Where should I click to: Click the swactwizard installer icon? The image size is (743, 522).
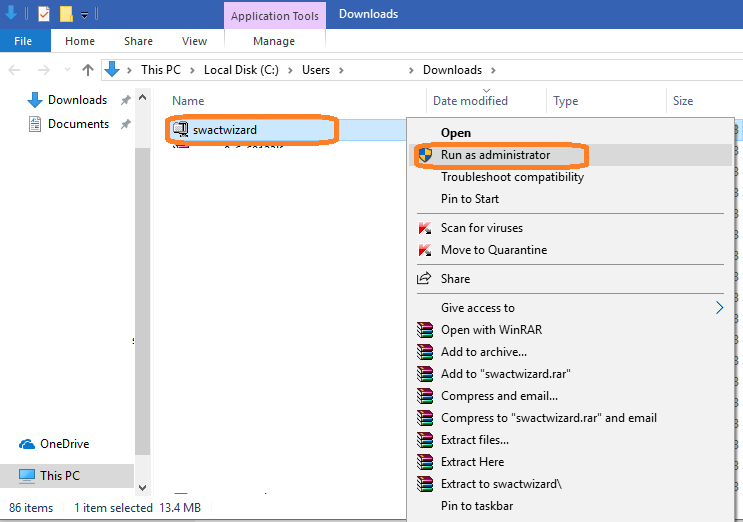181,129
